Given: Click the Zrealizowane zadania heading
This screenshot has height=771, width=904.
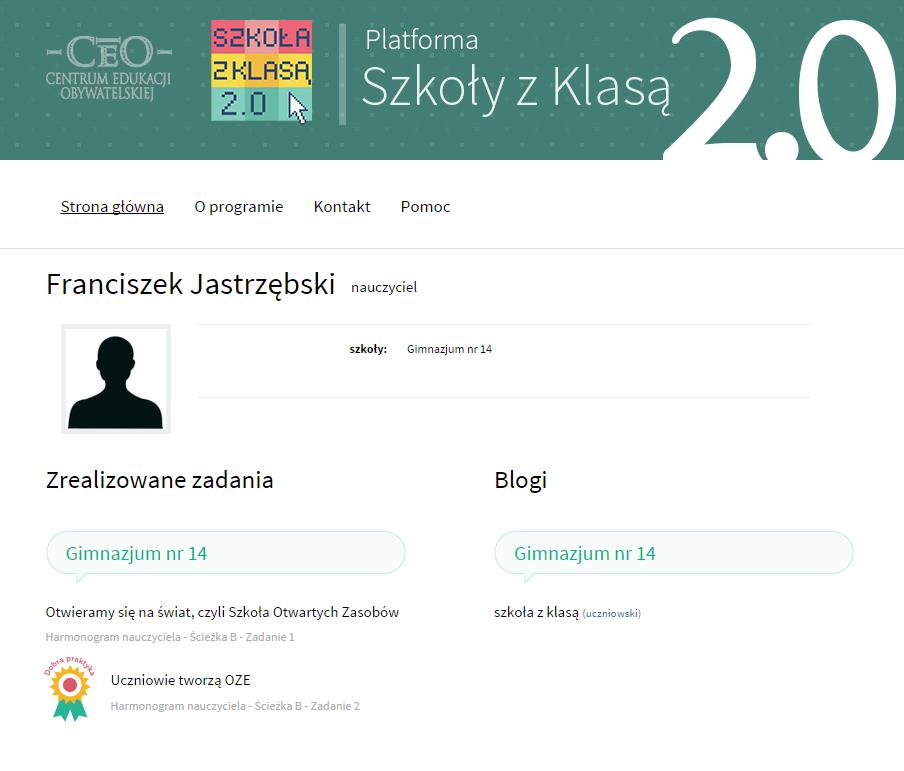Looking at the screenshot, I should click(160, 480).
